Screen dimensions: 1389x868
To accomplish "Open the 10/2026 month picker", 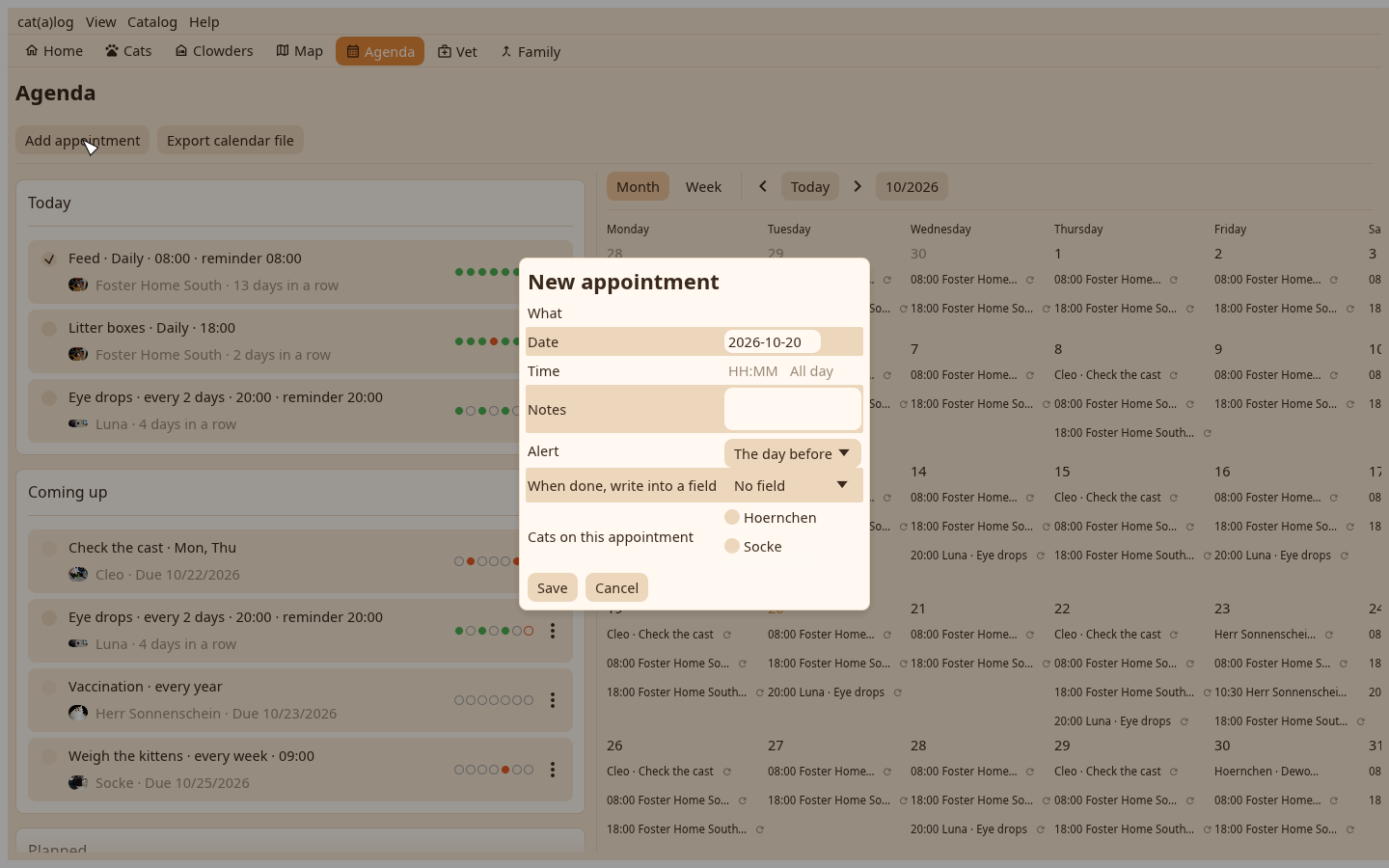I will [x=912, y=186].
